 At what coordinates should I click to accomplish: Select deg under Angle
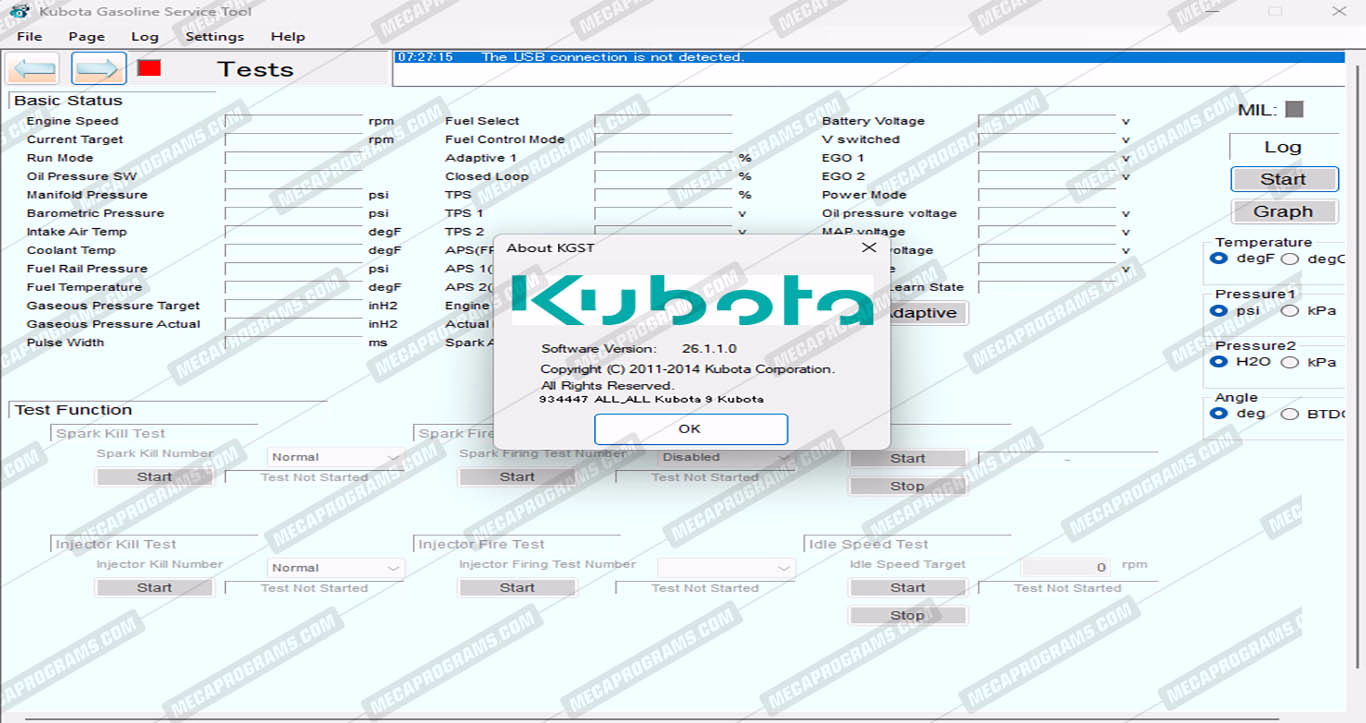(1218, 414)
